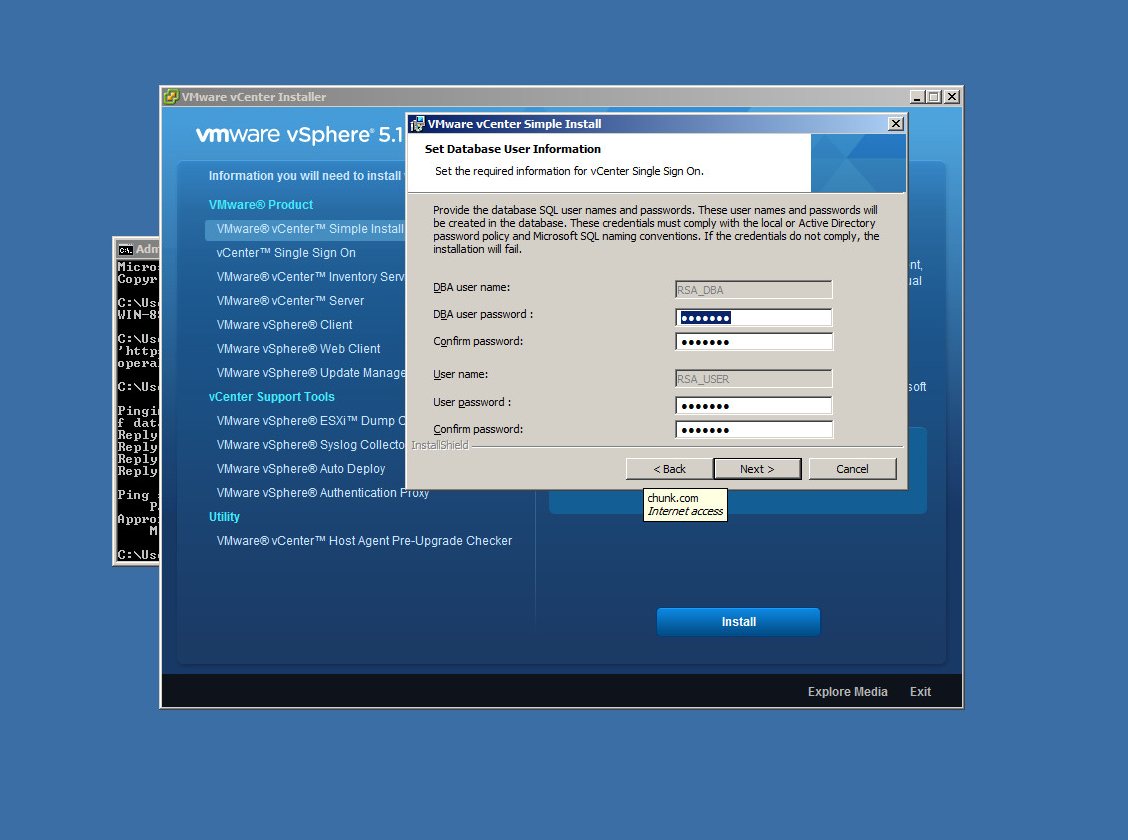Select the VMware vSphere Client item
This screenshot has height=840, width=1128.
pyautogui.click(x=284, y=325)
